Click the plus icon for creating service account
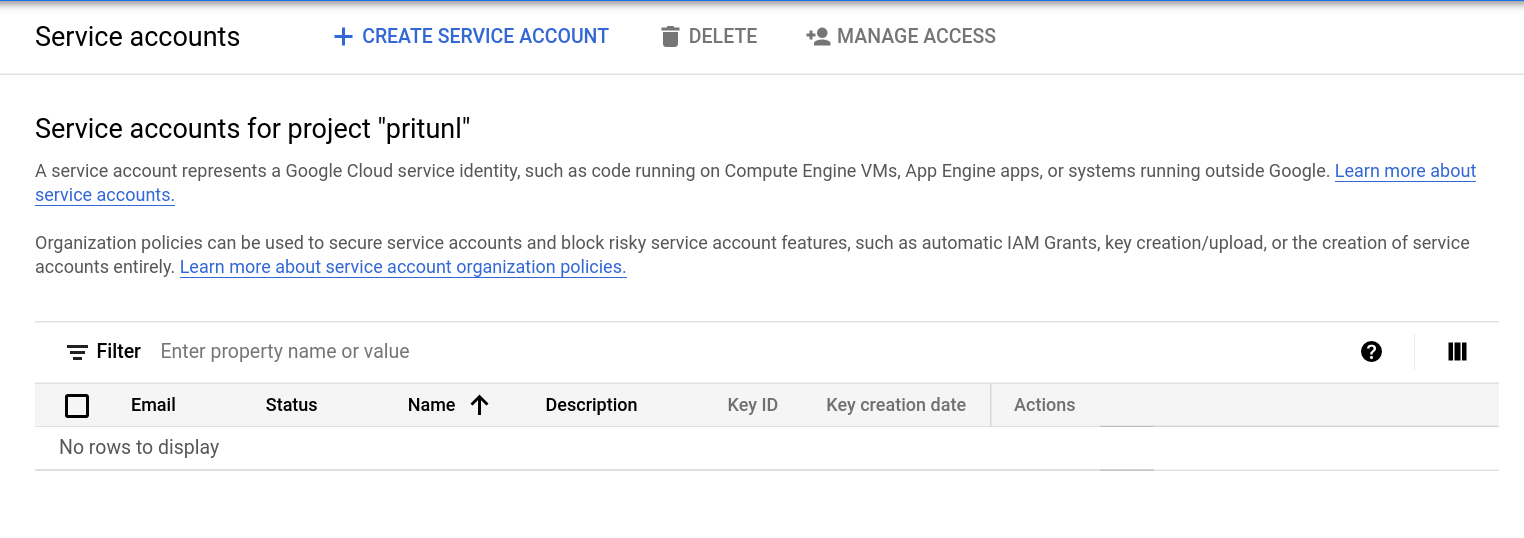 pyautogui.click(x=343, y=37)
